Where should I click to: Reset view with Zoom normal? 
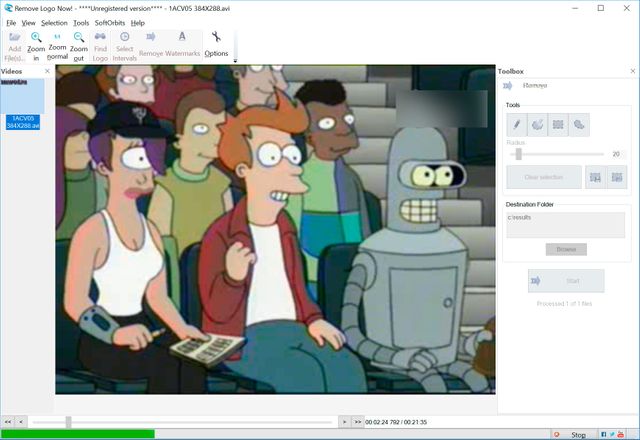(x=57, y=45)
